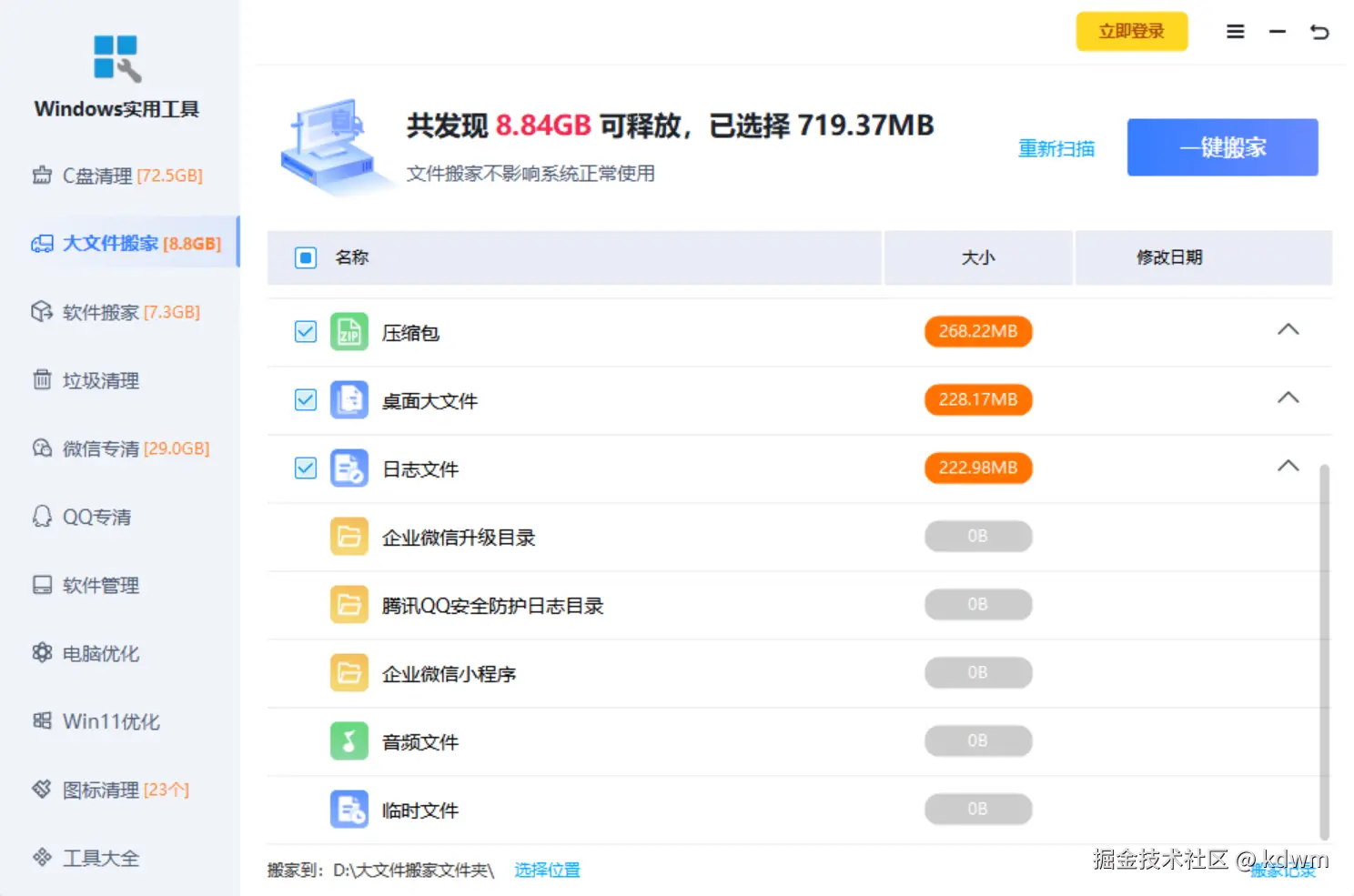
Task: Toggle the select-all checkbox in header
Action: coord(305,257)
